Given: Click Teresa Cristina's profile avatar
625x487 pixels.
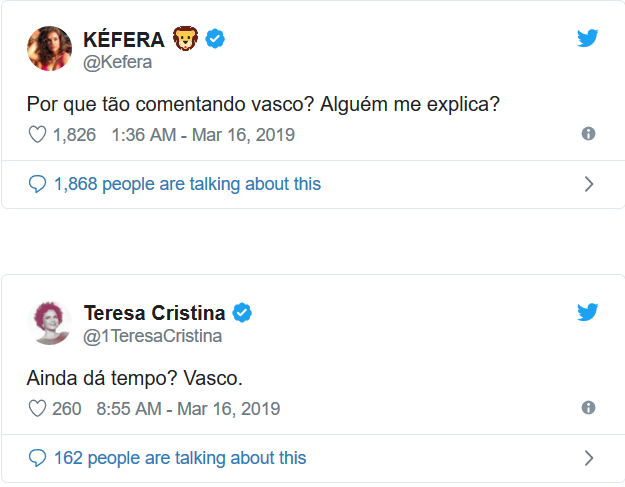Looking at the screenshot, I should (49, 322).
